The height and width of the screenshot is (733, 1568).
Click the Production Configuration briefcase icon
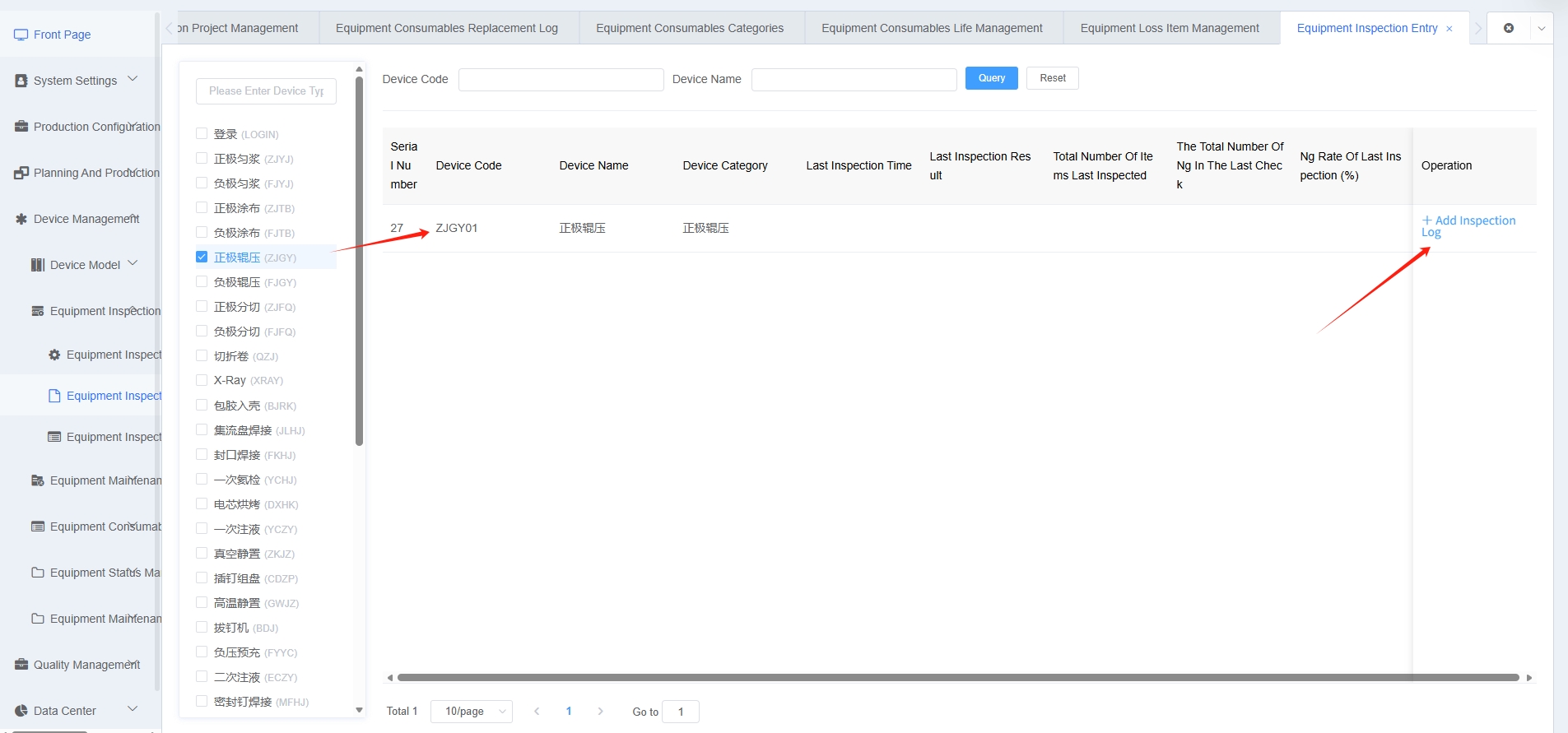(21, 127)
